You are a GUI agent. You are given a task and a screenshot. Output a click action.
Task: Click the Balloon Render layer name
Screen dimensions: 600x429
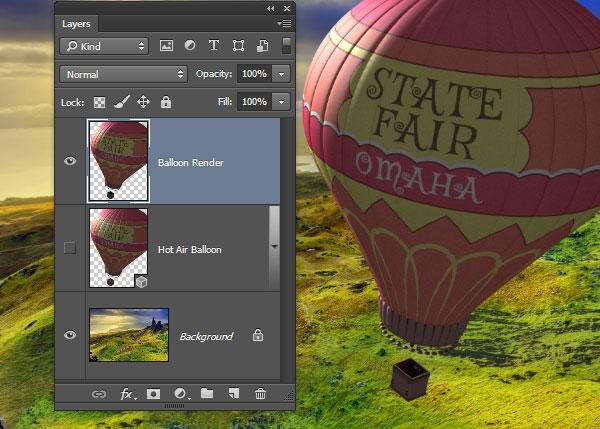pyautogui.click(x=191, y=163)
